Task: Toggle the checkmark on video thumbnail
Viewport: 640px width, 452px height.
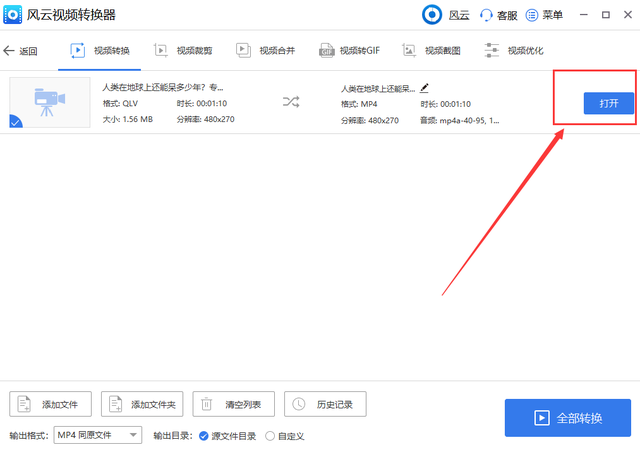Action: (x=16, y=121)
